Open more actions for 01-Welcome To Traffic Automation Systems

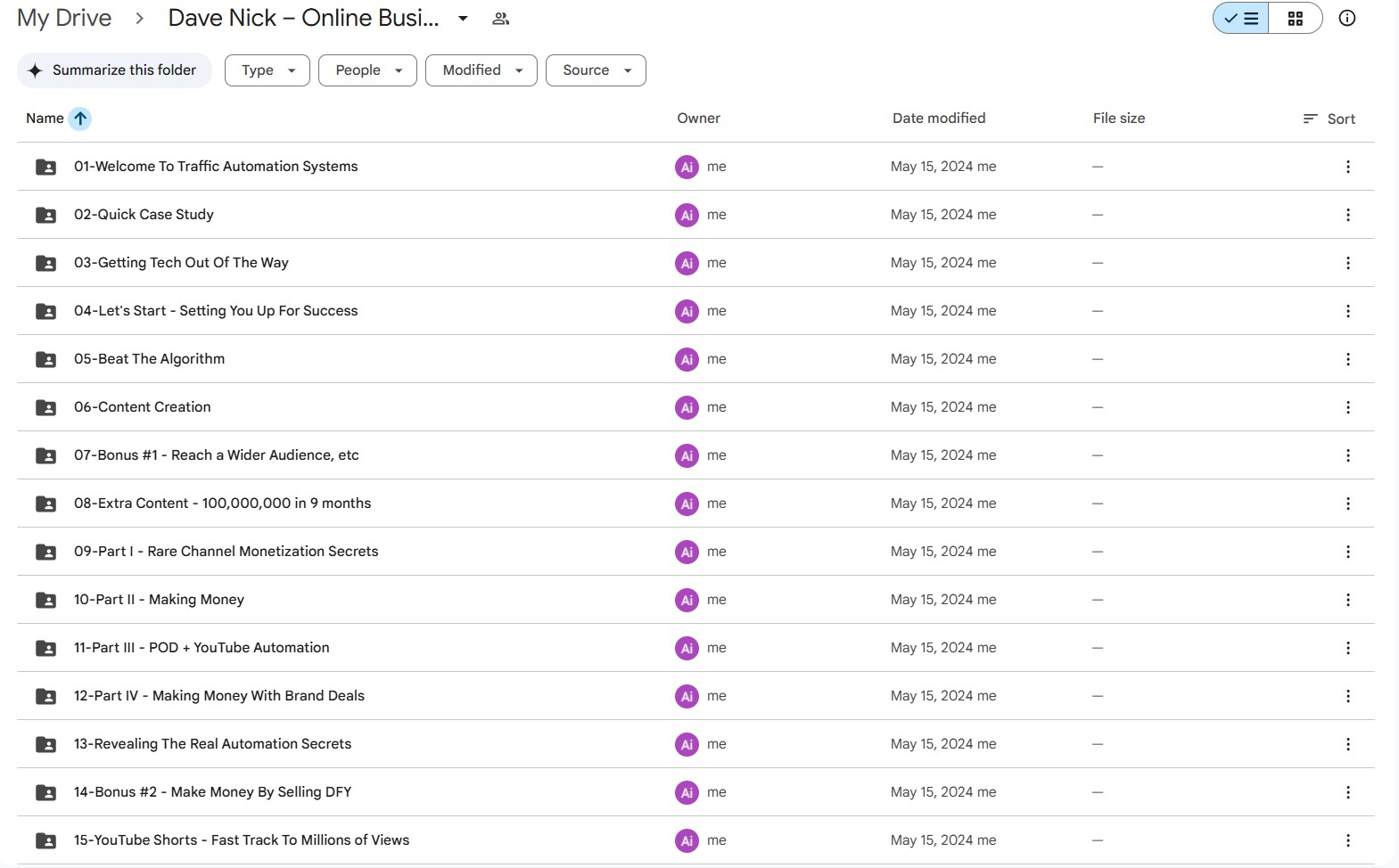point(1347,167)
